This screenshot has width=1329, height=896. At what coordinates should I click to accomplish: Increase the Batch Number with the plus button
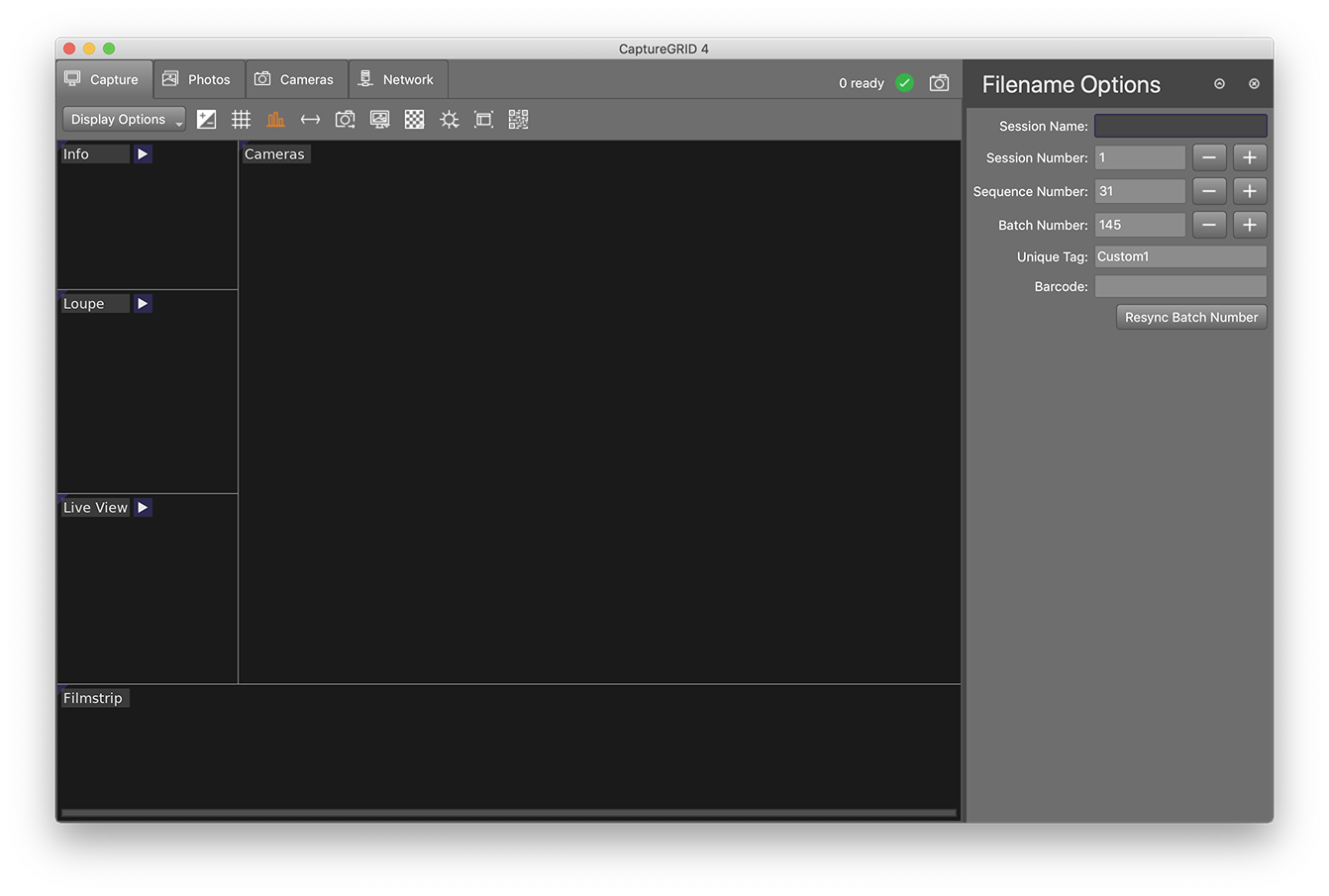(x=1249, y=225)
